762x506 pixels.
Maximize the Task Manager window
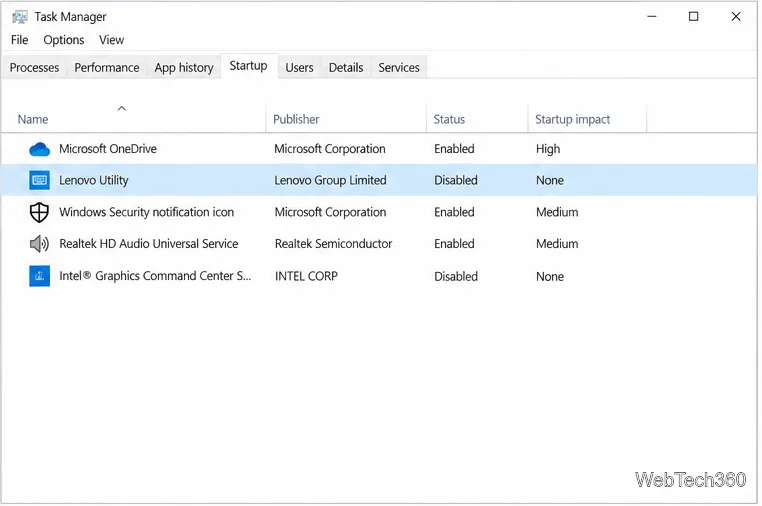[x=694, y=17]
